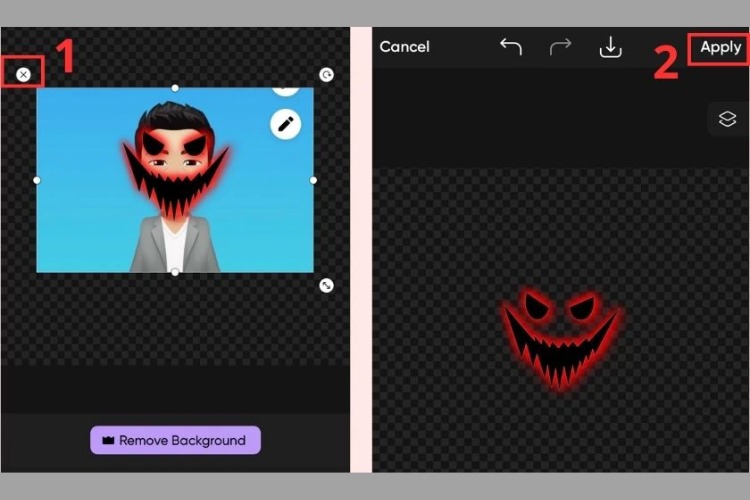This screenshot has height=500, width=750.
Task: Click the scale handle at the bottom right
Action: click(x=326, y=286)
